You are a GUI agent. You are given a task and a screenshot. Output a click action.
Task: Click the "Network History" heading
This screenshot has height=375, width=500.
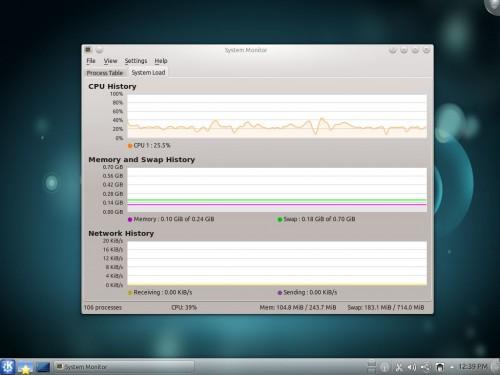(121, 233)
